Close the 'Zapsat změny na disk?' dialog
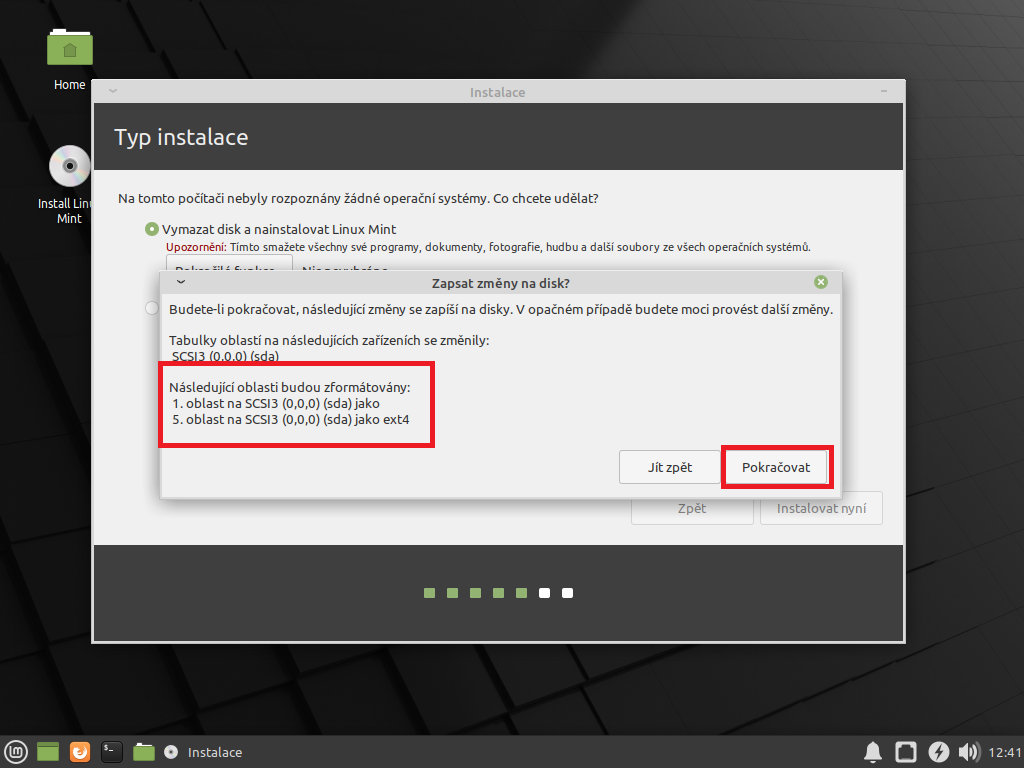Viewport: 1024px width, 768px height. point(821,282)
